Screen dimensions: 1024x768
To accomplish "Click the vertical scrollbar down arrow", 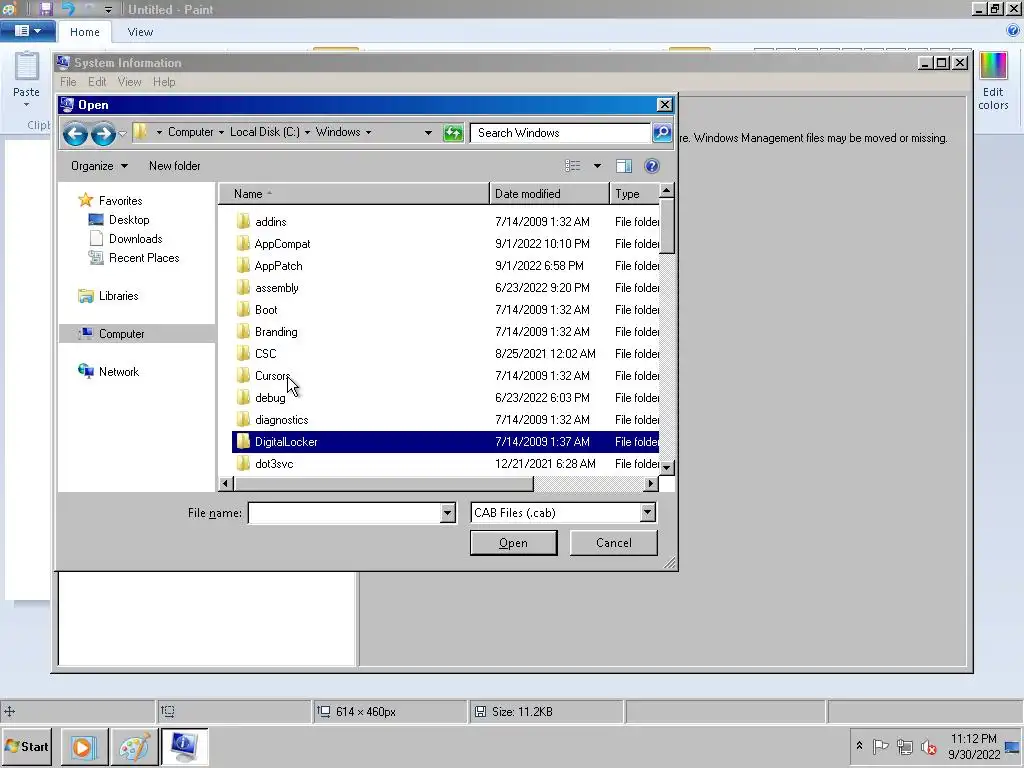I will (666, 468).
